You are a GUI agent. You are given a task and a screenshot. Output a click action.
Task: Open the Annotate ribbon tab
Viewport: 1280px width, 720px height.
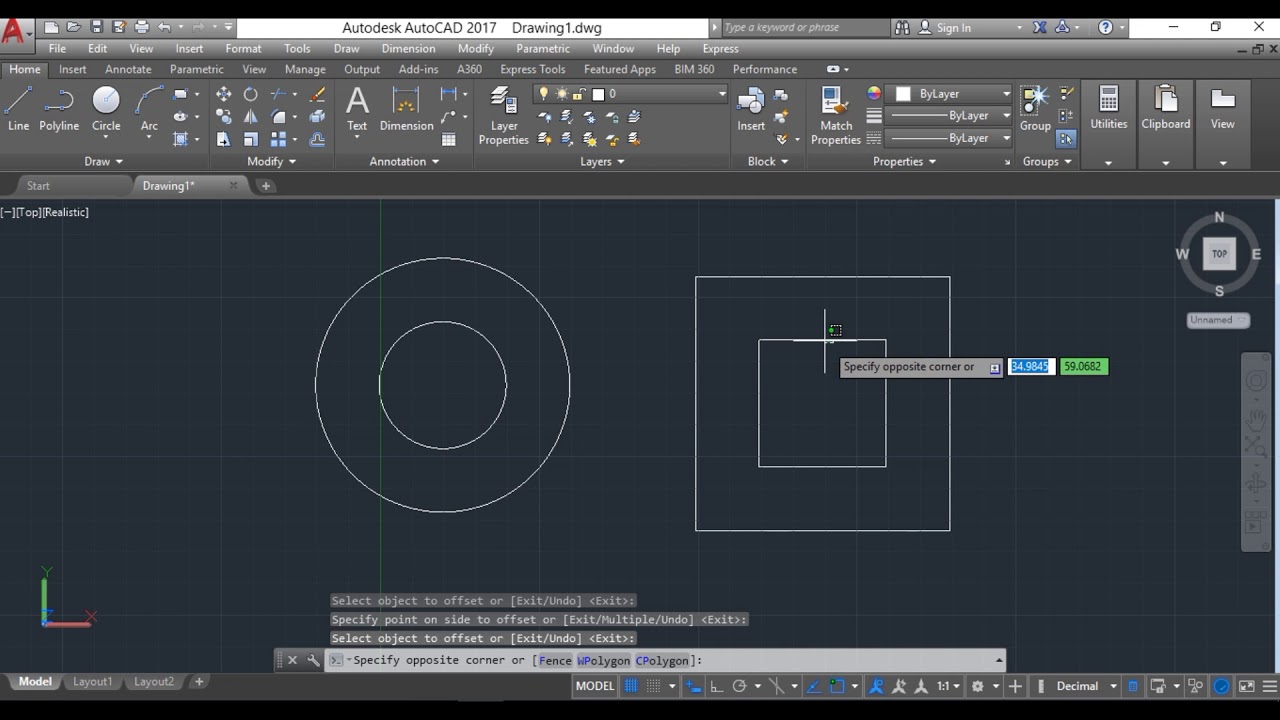(128, 69)
